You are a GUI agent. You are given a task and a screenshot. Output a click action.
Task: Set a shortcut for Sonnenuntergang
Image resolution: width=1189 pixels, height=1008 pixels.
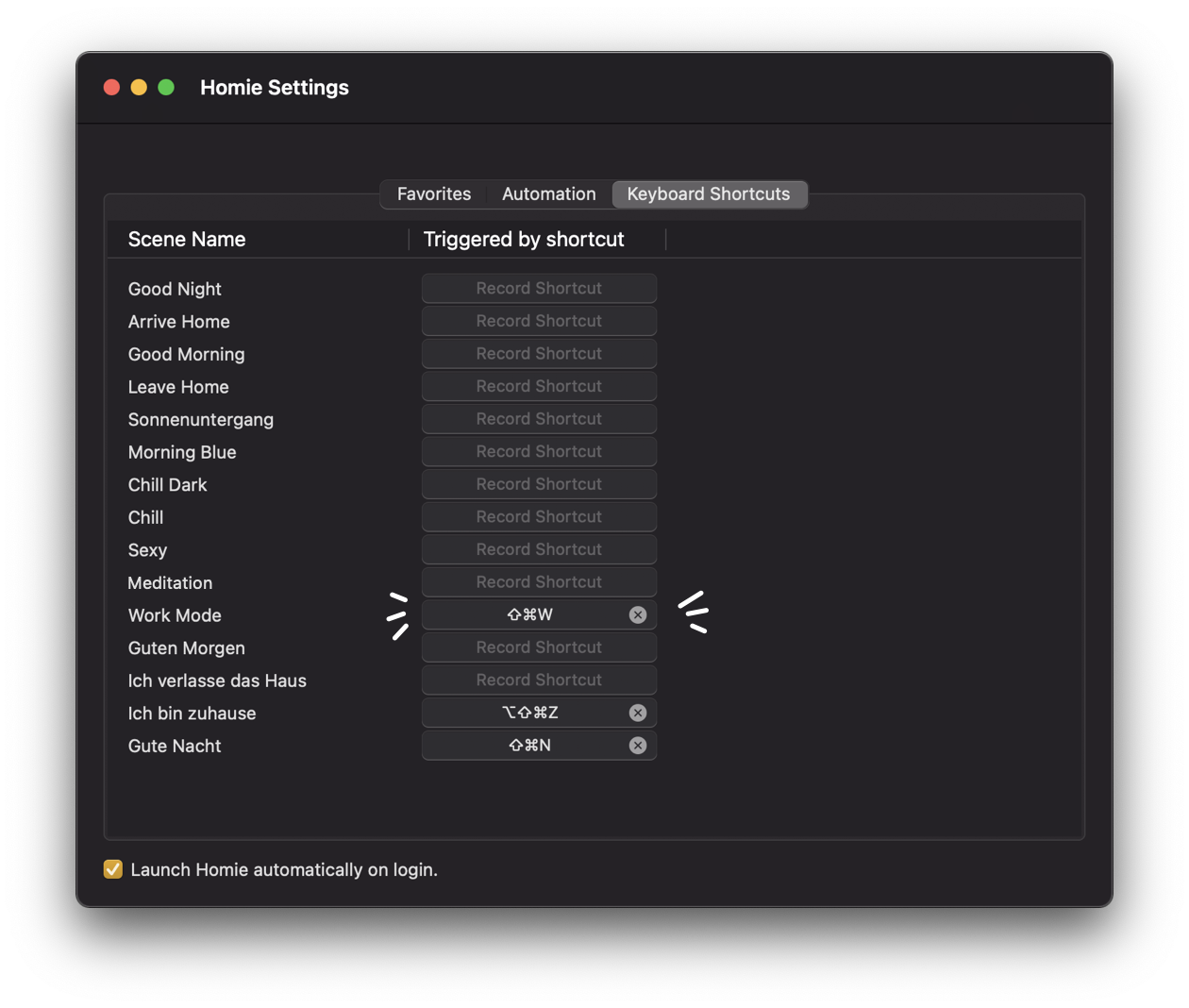539,419
